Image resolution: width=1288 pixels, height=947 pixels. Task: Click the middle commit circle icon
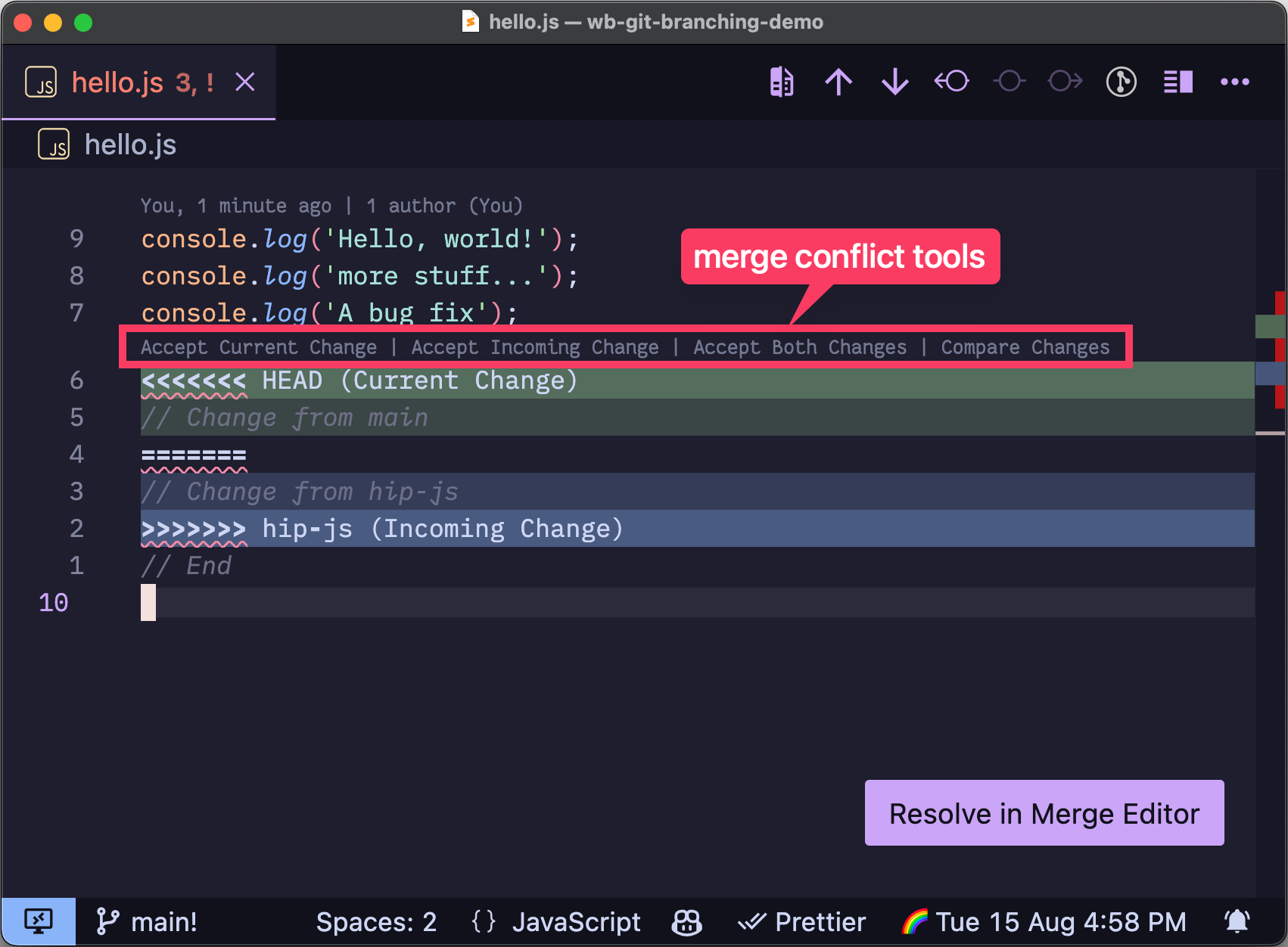[x=1009, y=81]
